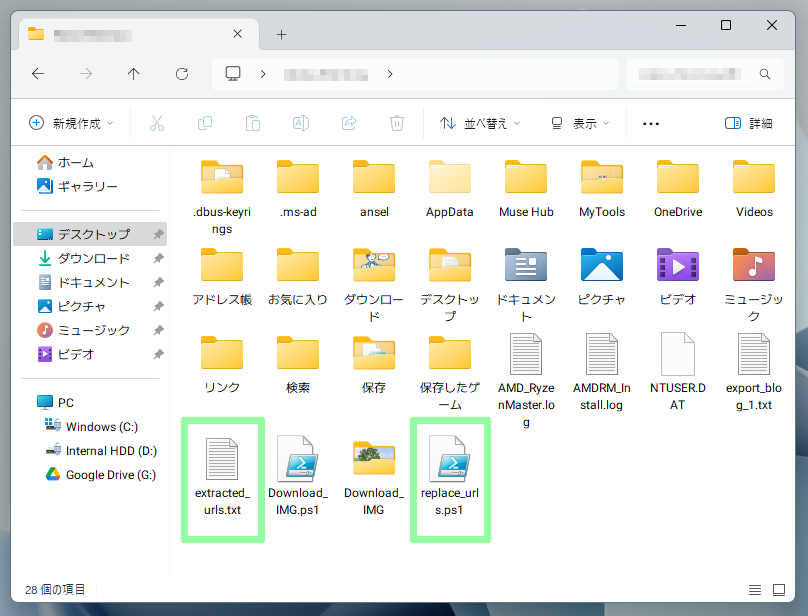Open the 表示 view dropdown
808x616 pixels.
point(580,123)
